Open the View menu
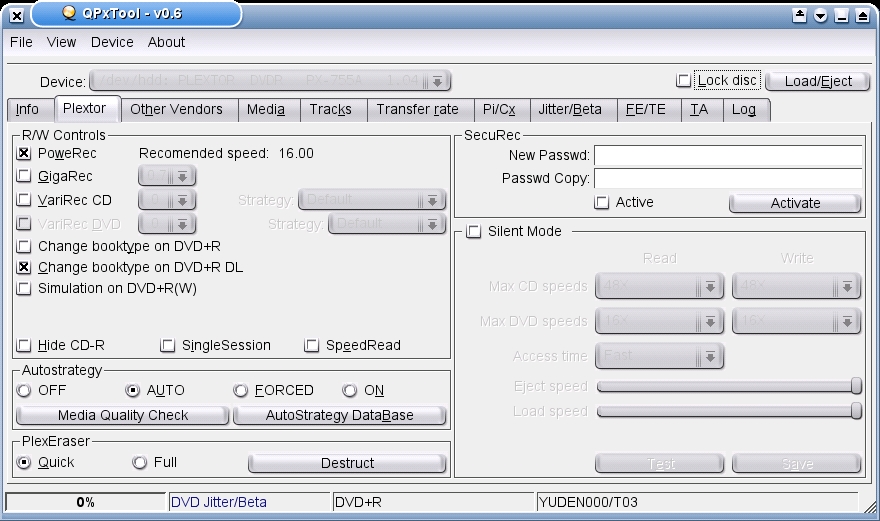 61,43
